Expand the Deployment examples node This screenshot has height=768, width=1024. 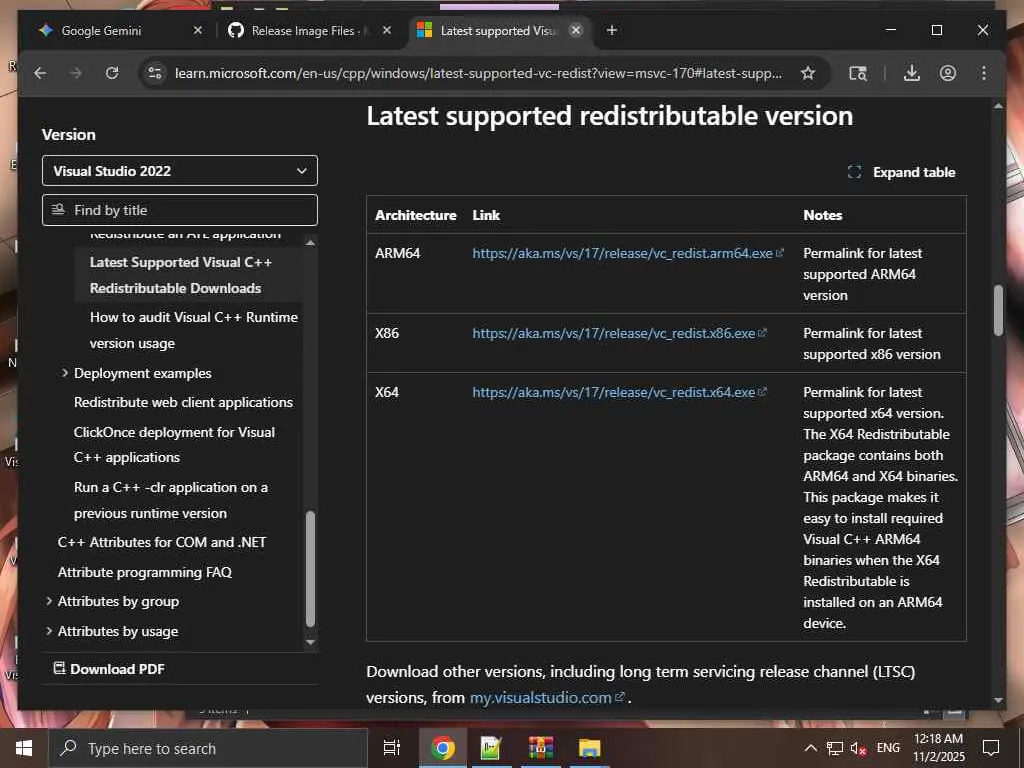65,373
